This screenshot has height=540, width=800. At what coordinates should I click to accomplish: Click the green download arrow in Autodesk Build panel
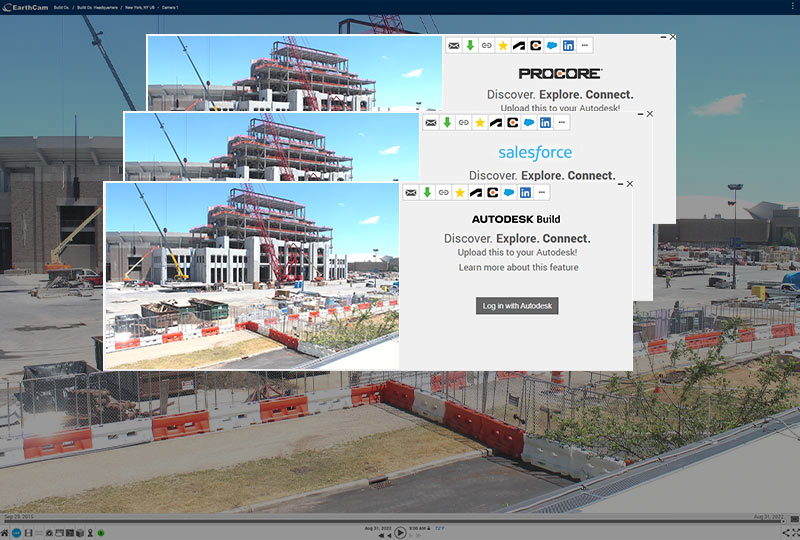[x=427, y=192]
